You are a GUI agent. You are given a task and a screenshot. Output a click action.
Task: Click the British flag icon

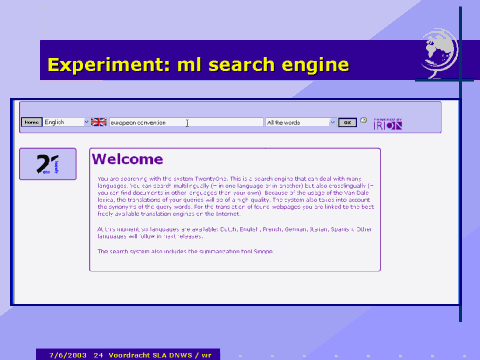[x=99, y=122]
